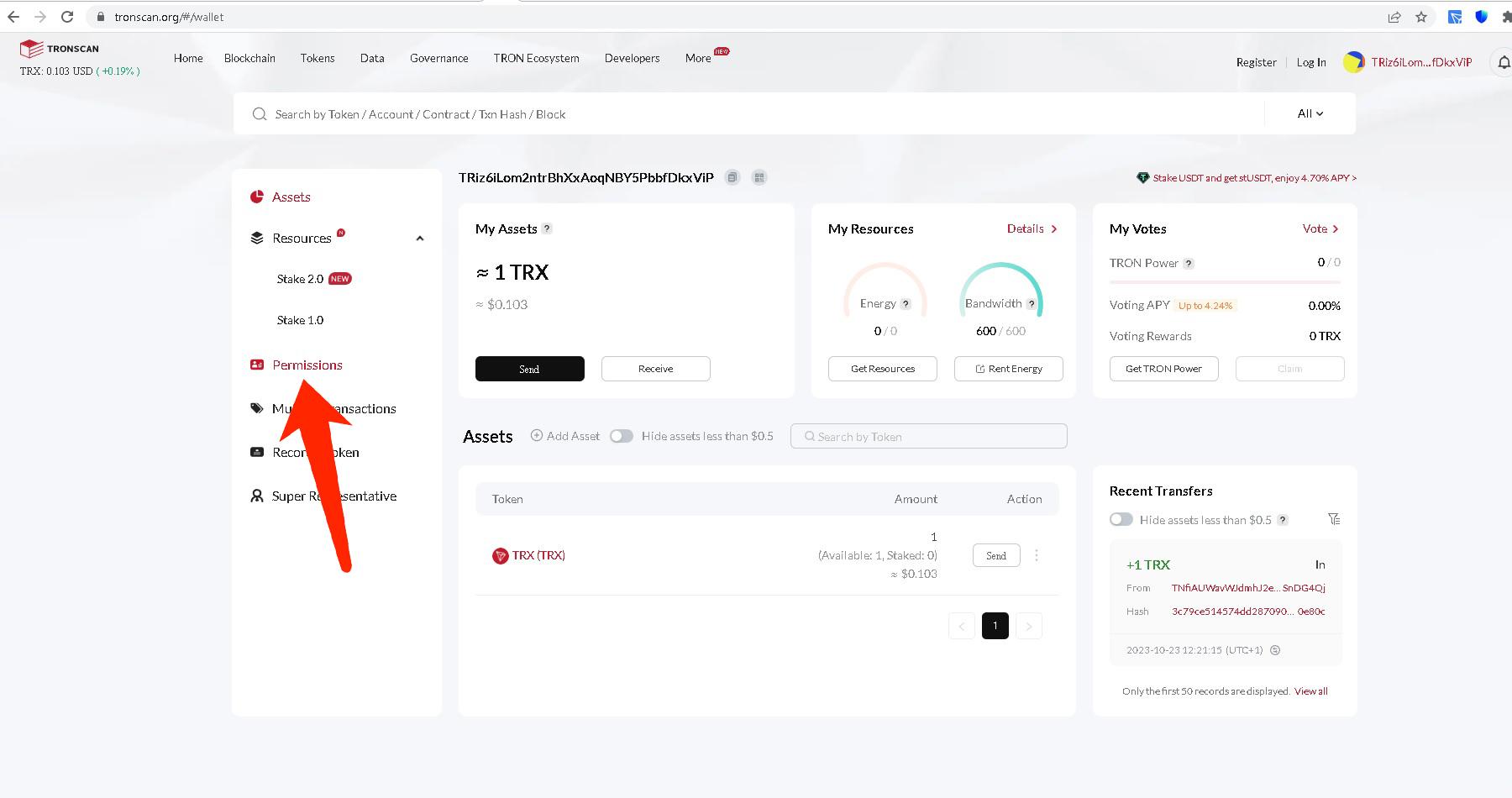Open the Assets sidebar pie icon
Screen dimensions: 1512x798
(x=257, y=197)
